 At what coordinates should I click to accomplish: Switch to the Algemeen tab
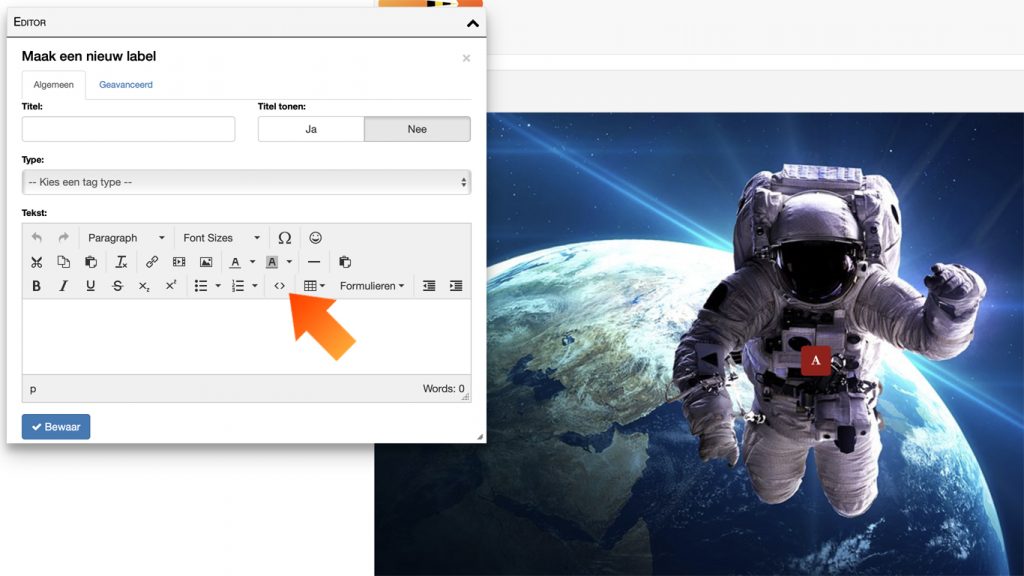(x=54, y=85)
